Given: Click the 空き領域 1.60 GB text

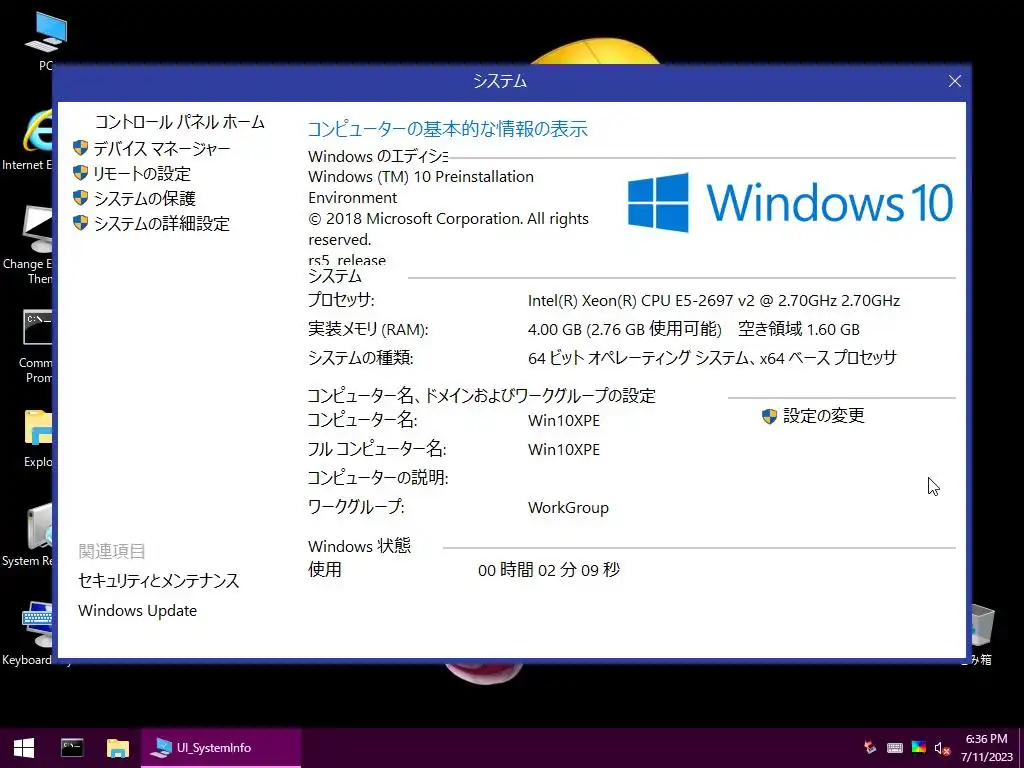Looking at the screenshot, I should click(799, 329).
